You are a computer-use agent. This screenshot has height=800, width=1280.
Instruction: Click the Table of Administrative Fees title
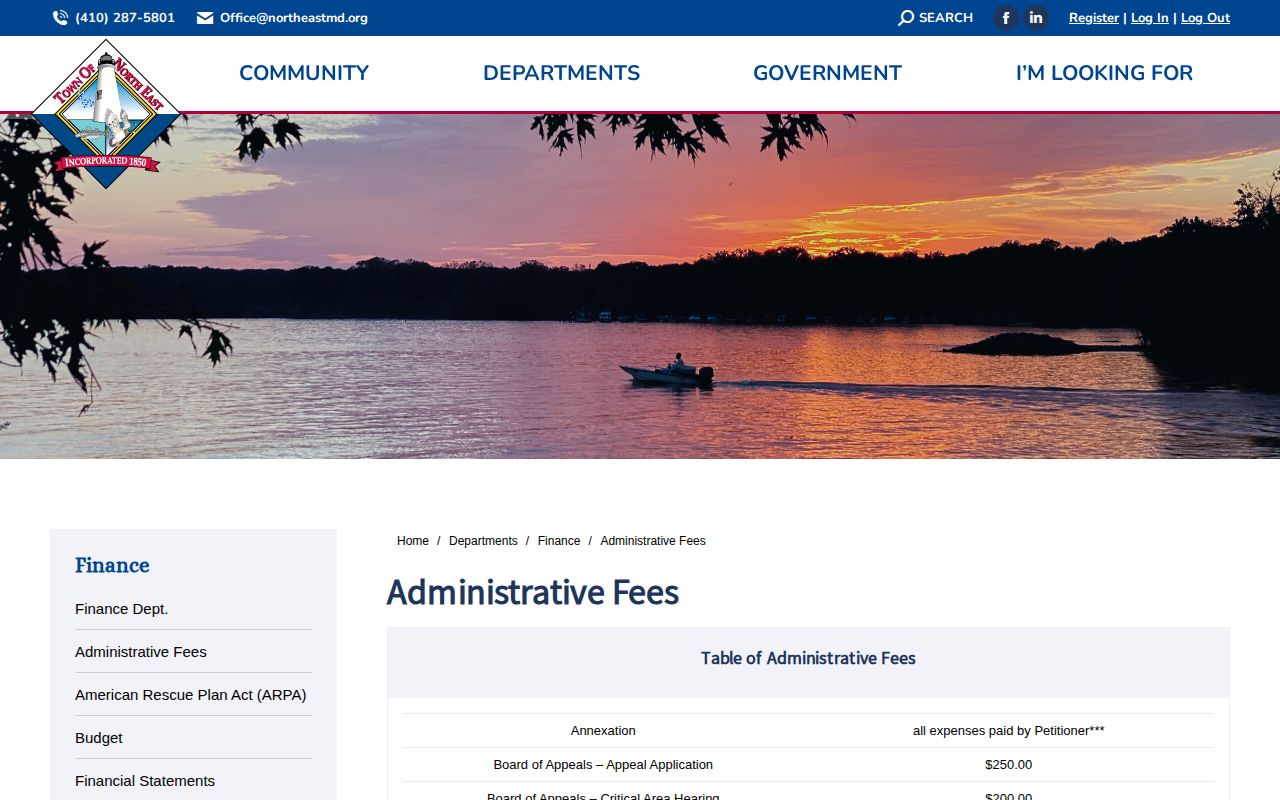[808, 658]
